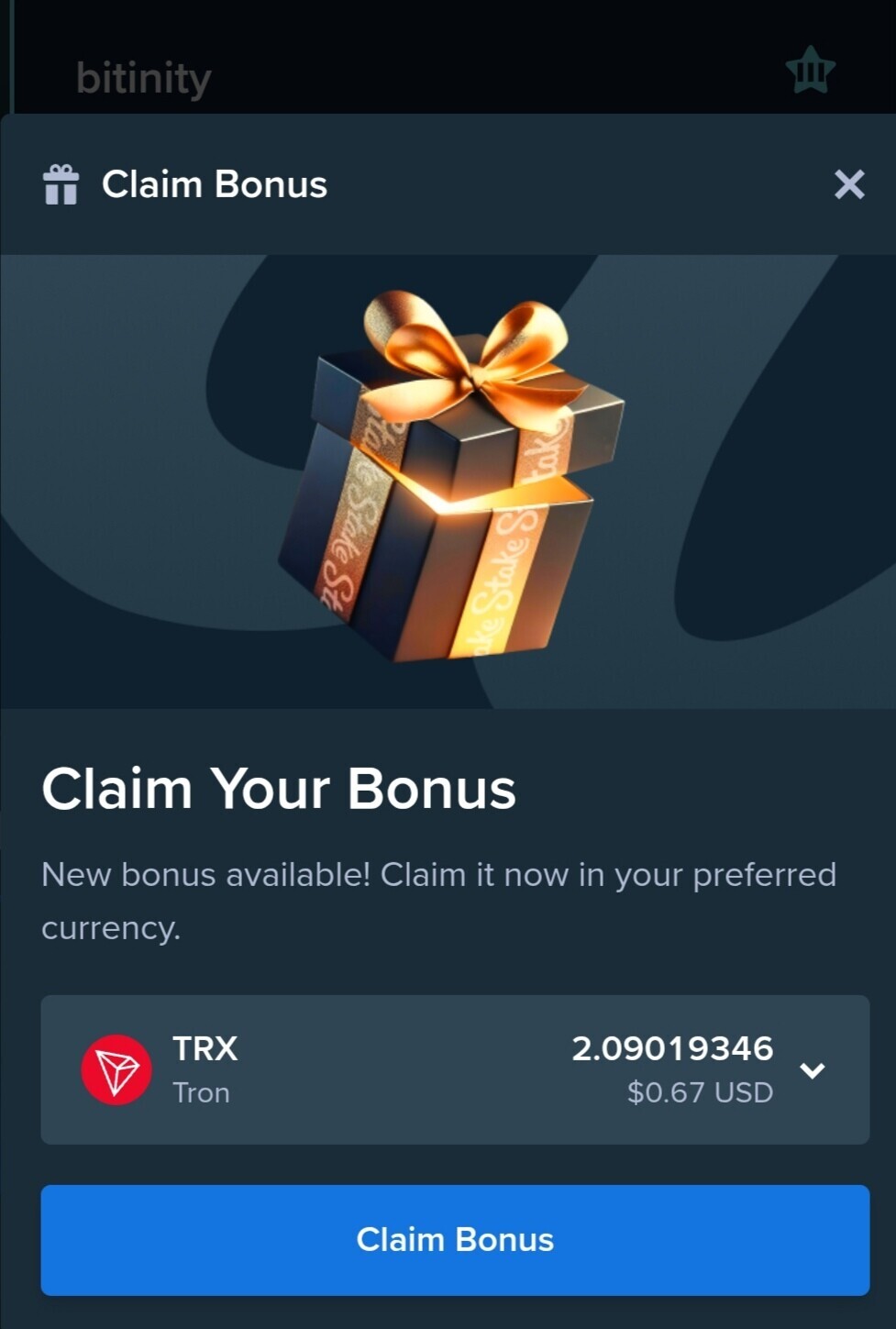The image size is (896, 1329).
Task: Click the gift icon beside Claim Bonus title
Action: (61, 184)
